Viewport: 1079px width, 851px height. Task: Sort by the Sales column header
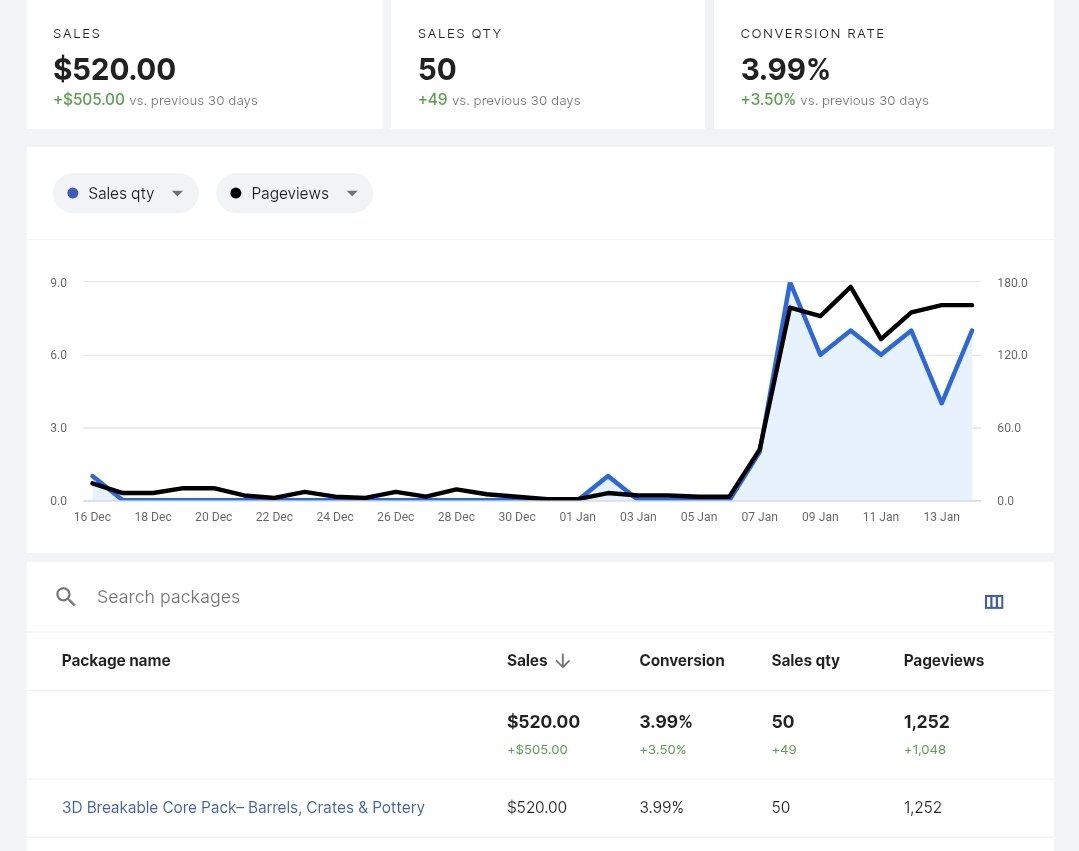[527, 660]
